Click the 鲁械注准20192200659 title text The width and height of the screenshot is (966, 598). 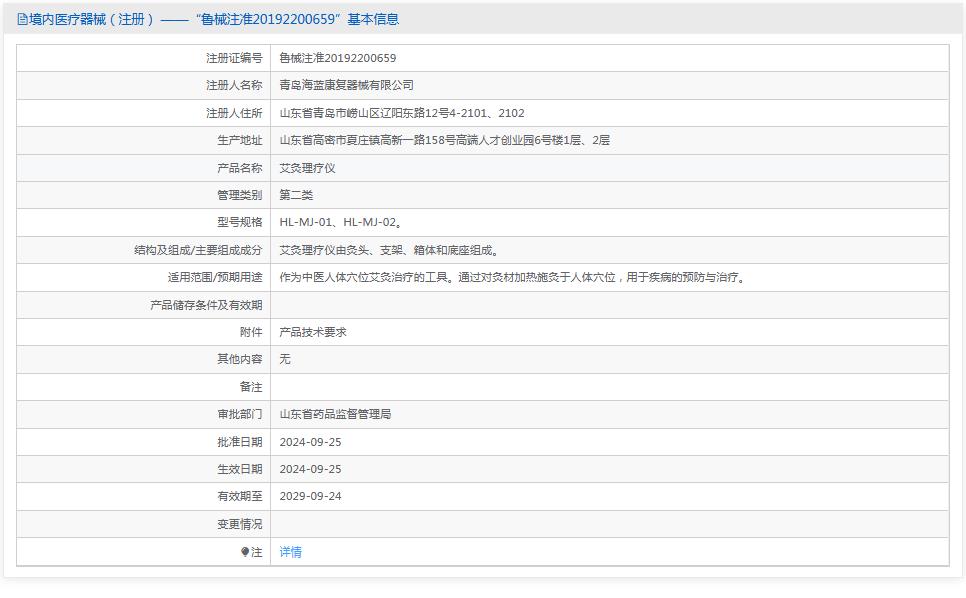(x=254, y=18)
